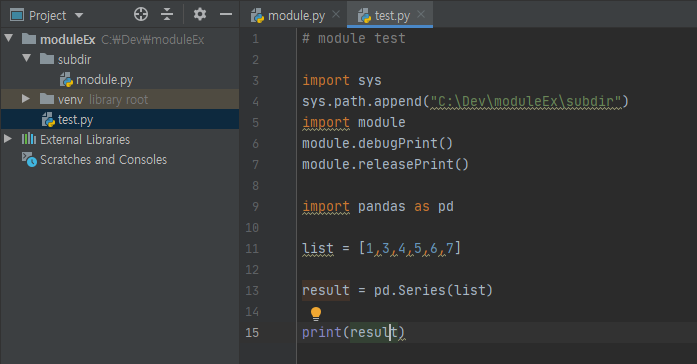Click the Project tool window icon

(17, 16)
